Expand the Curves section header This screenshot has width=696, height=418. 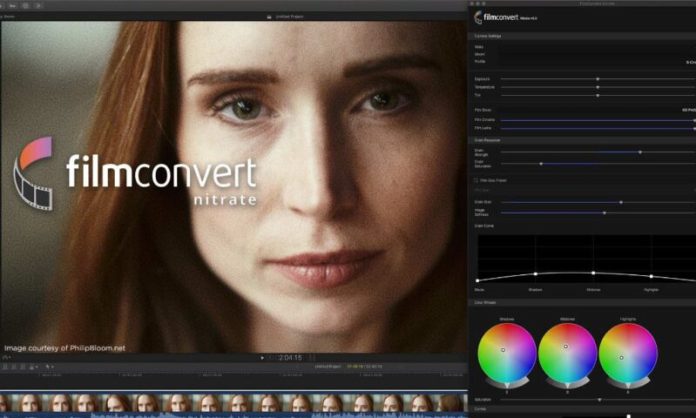pyautogui.click(x=480, y=408)
